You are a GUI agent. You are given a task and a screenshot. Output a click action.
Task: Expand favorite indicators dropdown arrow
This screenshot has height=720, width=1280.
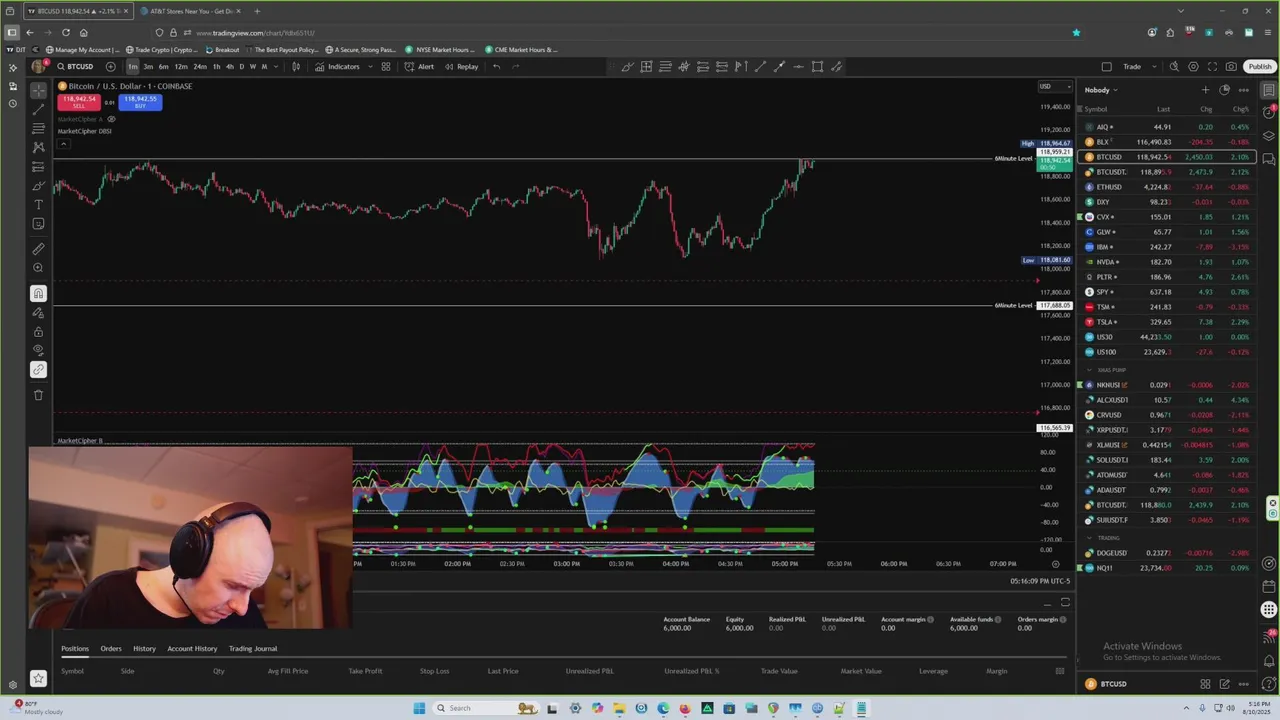pyautogui.click(x=369, y=67)
